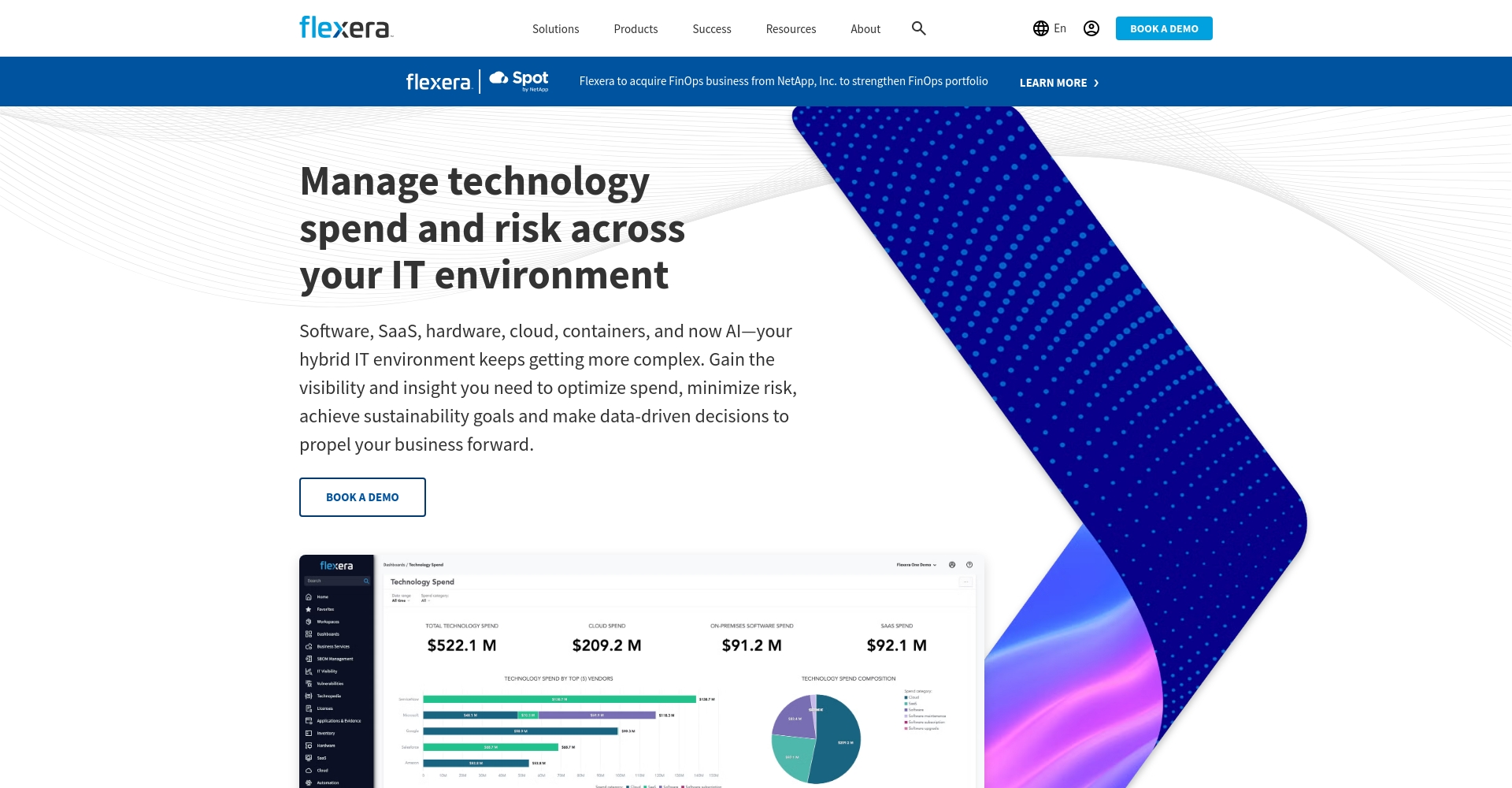This screenshot has width=1512, height=788.
Task: Click the Licenses icon in sidebar
Action: (309, 708)
